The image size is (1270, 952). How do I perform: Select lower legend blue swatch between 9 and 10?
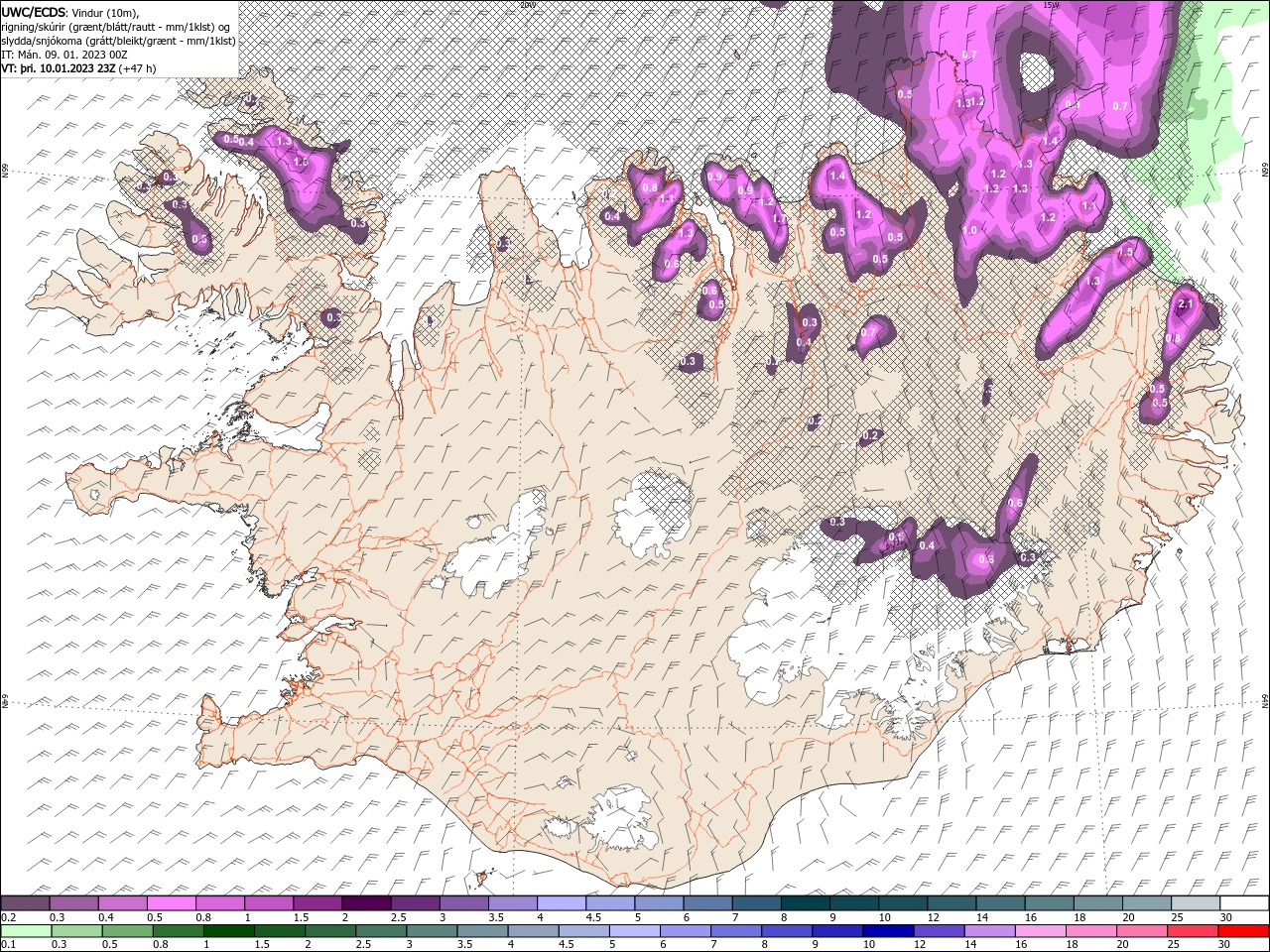[837, 931]
